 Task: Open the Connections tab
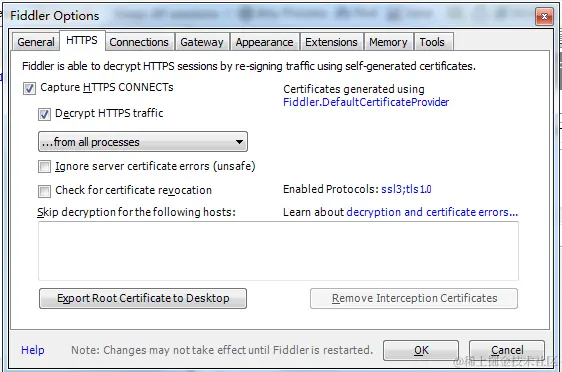point(139,42)
